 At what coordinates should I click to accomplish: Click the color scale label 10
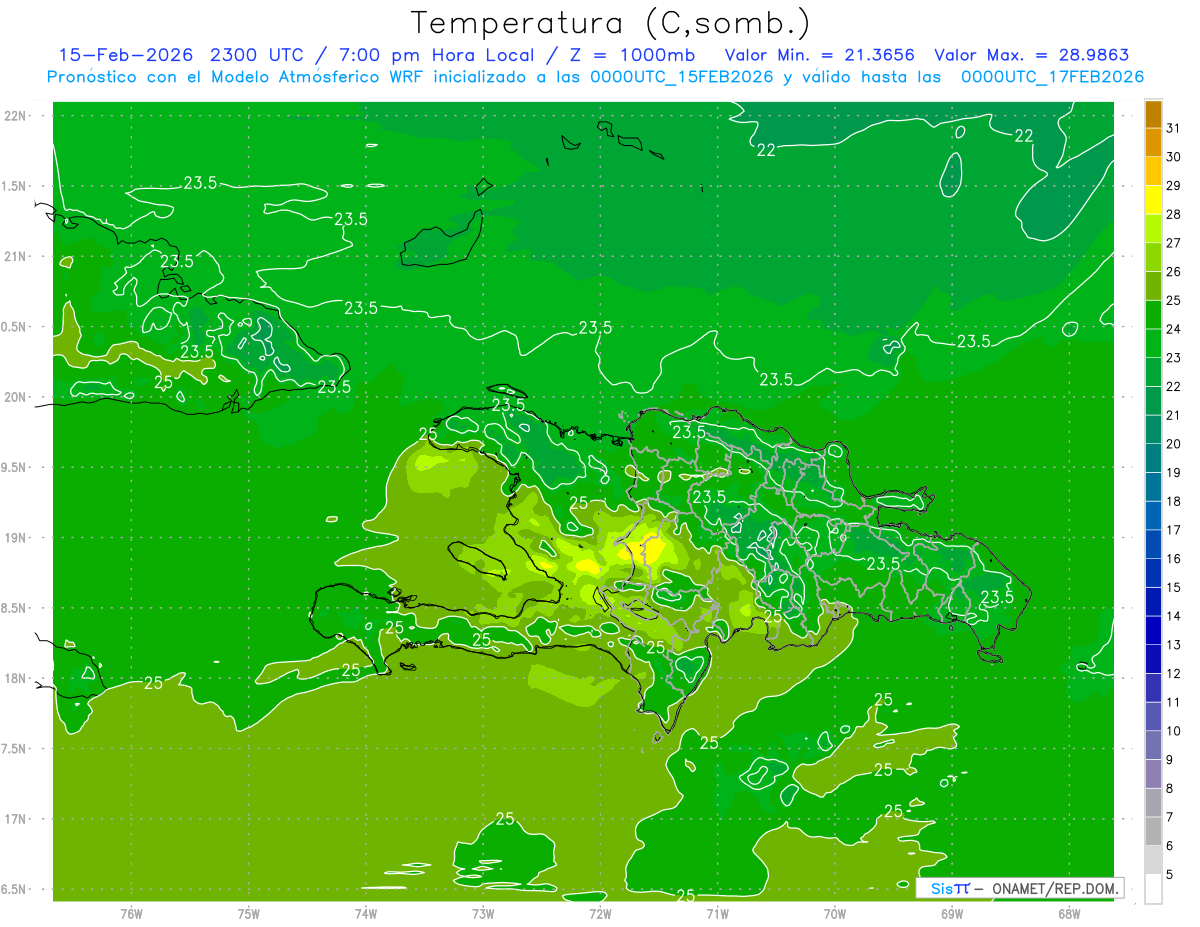1174,731
